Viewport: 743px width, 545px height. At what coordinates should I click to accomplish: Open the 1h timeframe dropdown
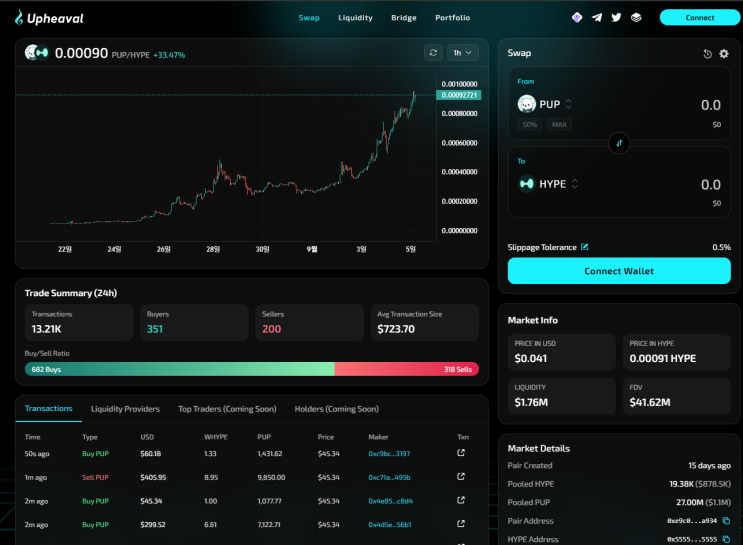coord(462,53)
